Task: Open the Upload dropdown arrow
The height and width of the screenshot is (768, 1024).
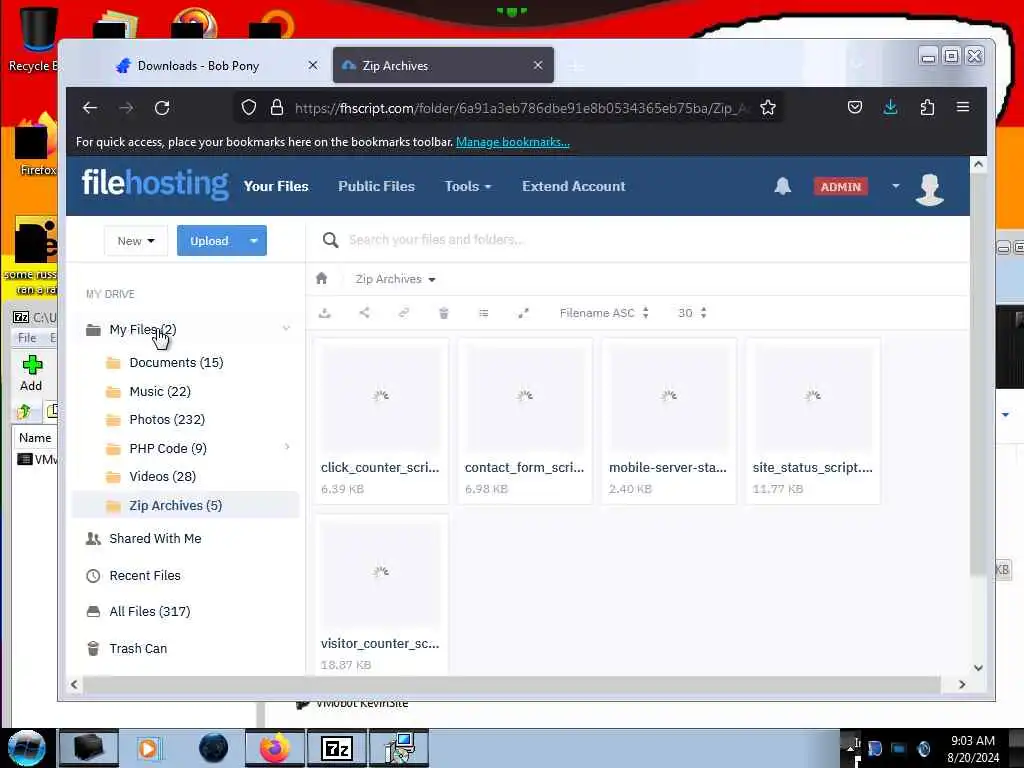Action: click(253, 241)
